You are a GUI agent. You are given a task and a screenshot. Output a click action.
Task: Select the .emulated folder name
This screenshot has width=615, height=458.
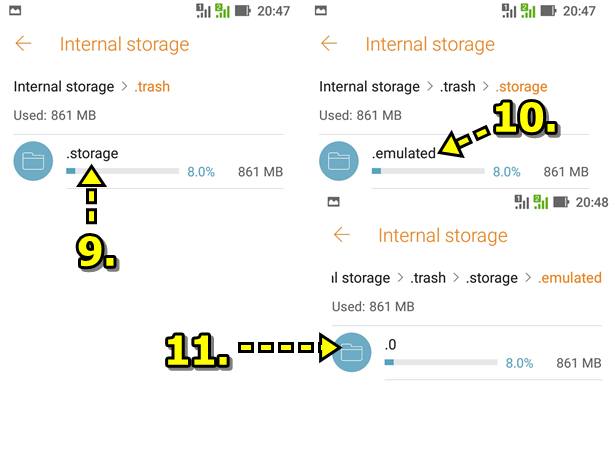tap(404, 153)
